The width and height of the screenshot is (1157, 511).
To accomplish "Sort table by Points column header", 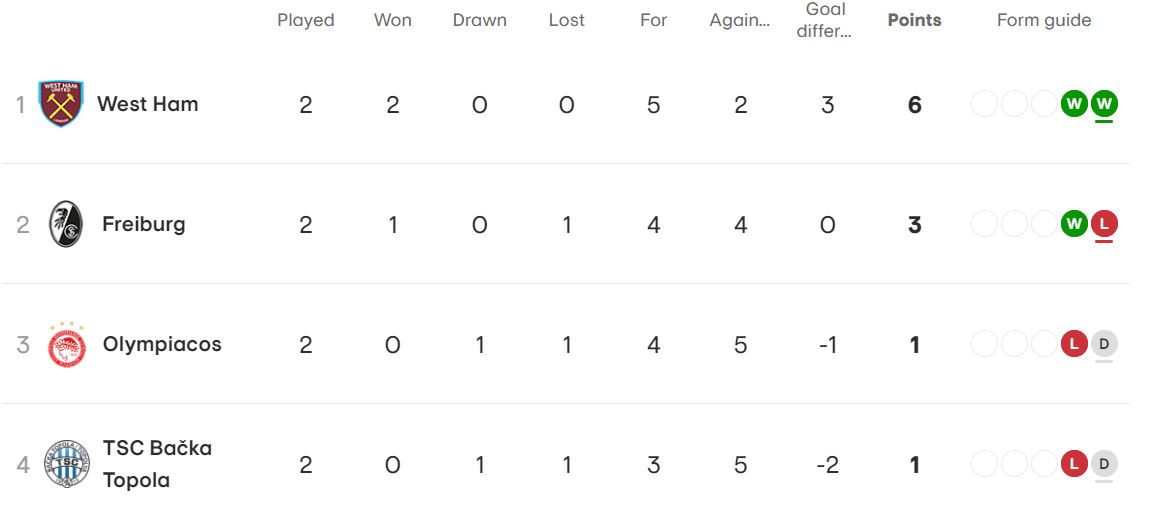I will tap(914, 20).
